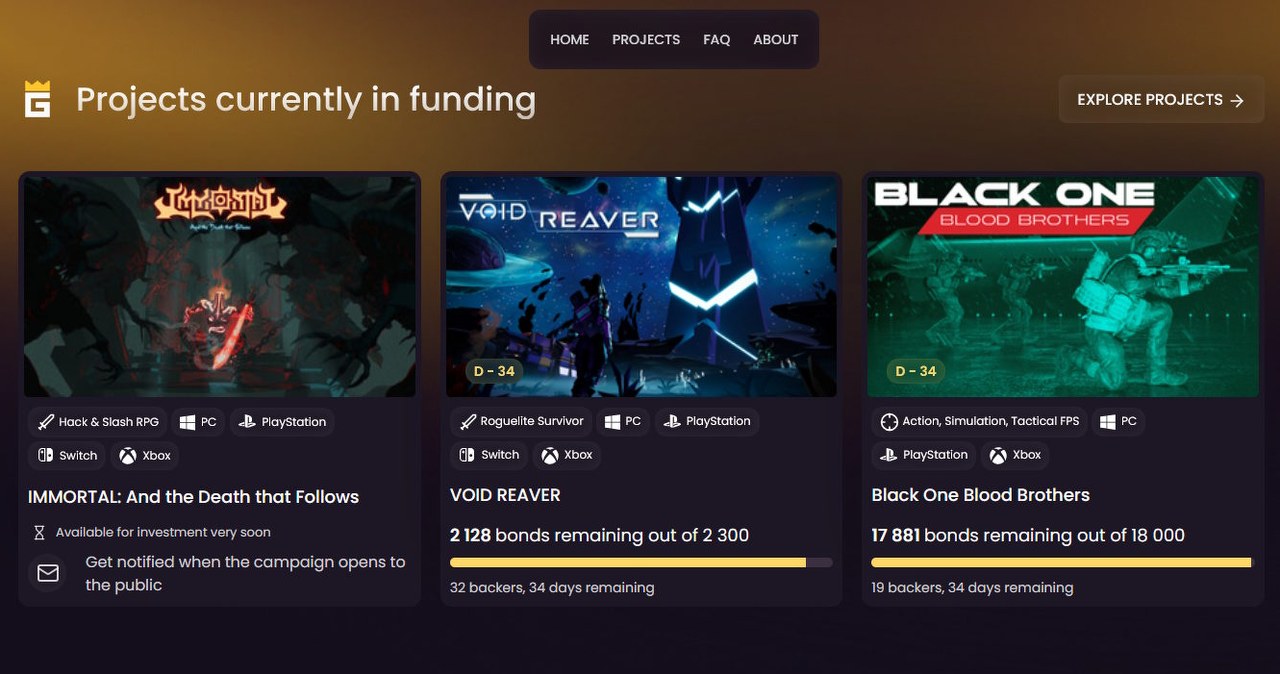Select ABOUT from the navigation bar
The image size is (1280, 674).
coord(776,40)
